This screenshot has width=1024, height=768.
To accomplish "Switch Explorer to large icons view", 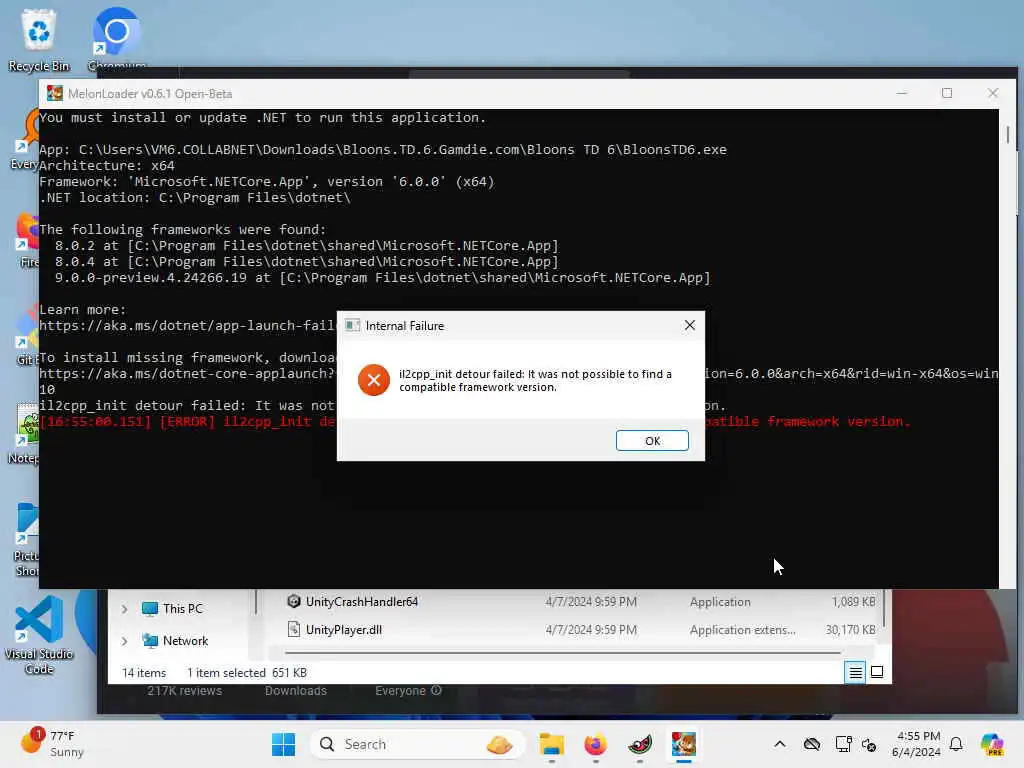I will click(x=877, y=672).
